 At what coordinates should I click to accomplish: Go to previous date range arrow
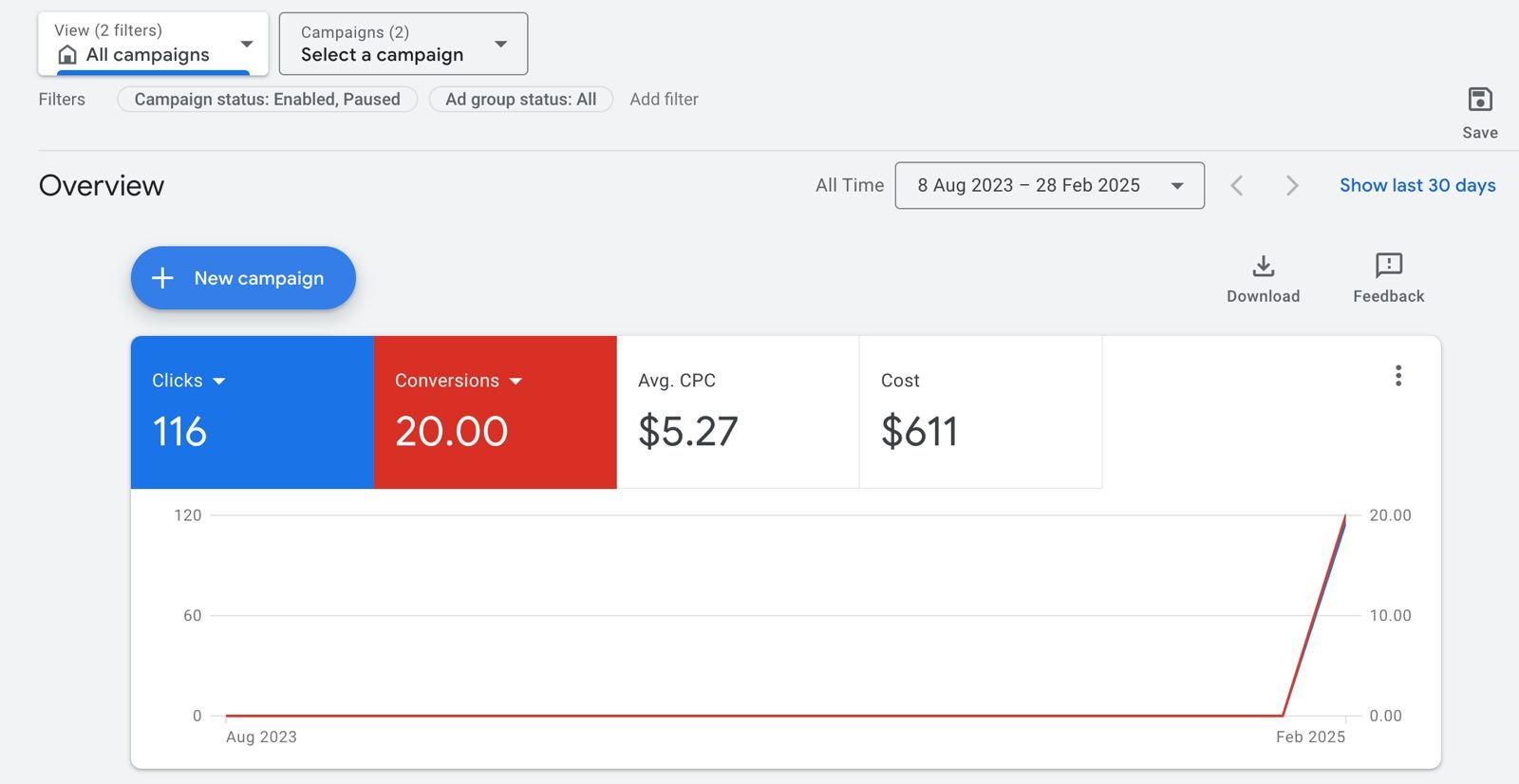coord(1236,186)
